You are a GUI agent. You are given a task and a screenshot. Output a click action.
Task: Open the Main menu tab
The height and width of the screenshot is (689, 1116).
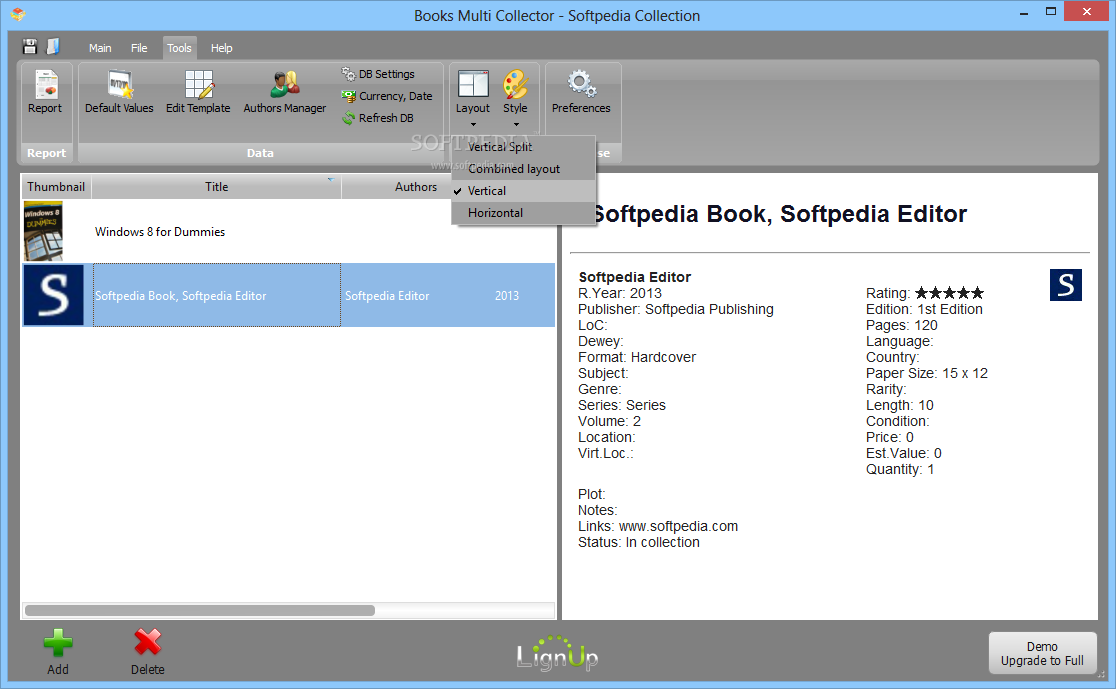pos(100,48)
